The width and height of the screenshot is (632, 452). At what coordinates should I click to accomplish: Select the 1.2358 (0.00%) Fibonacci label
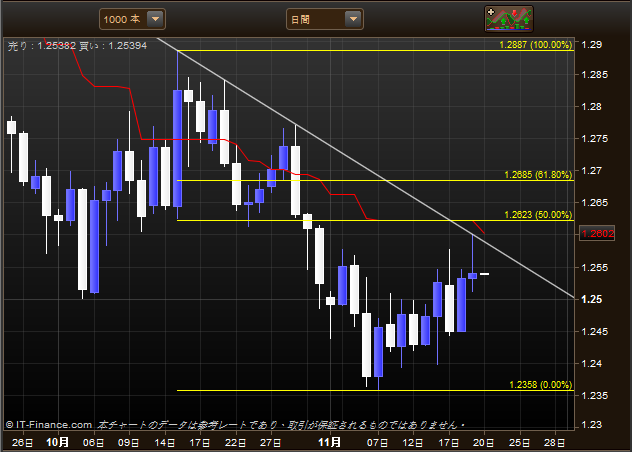click(x=541, y=385)
